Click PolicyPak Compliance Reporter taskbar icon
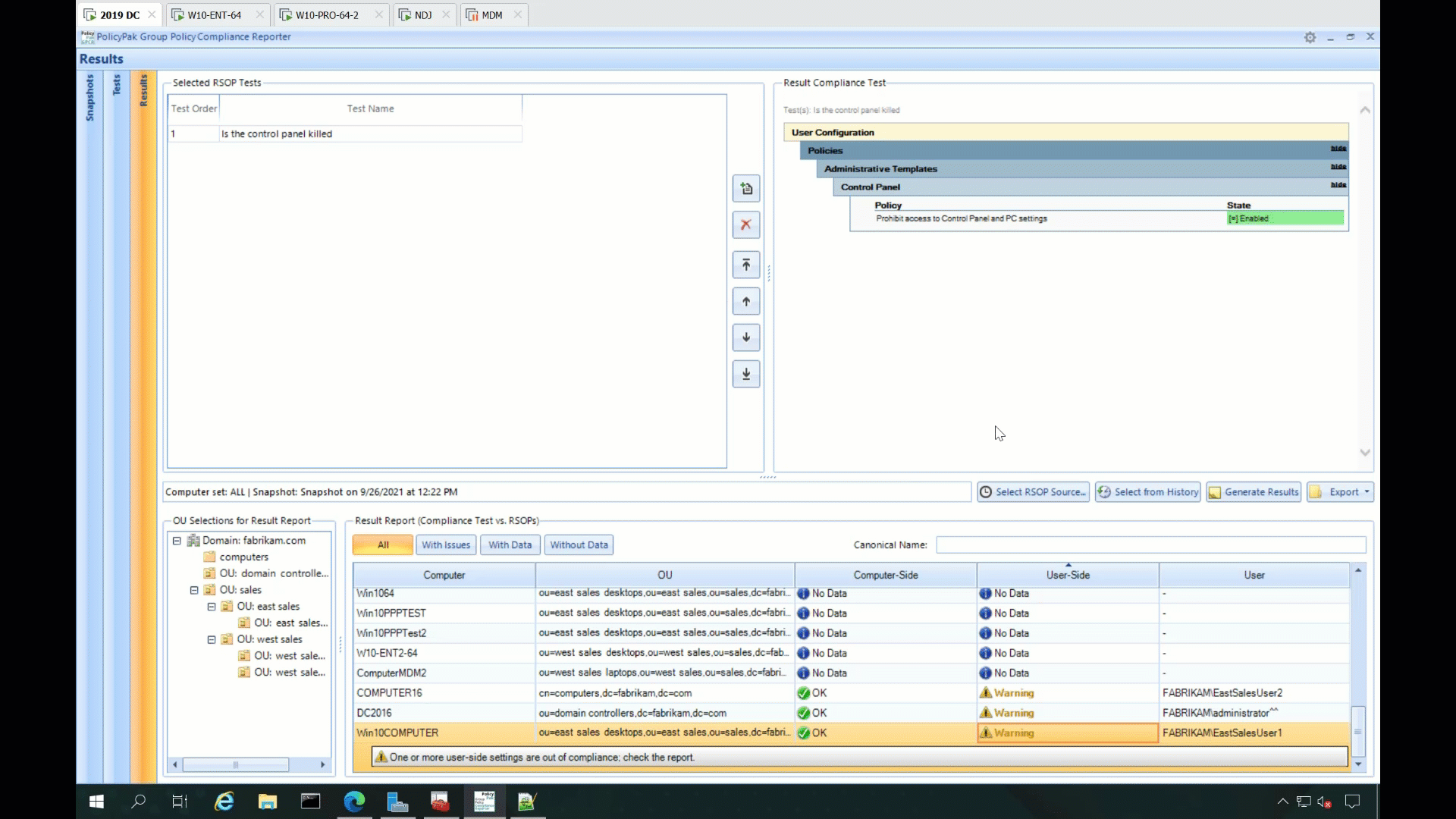 (x=484, y=802)
